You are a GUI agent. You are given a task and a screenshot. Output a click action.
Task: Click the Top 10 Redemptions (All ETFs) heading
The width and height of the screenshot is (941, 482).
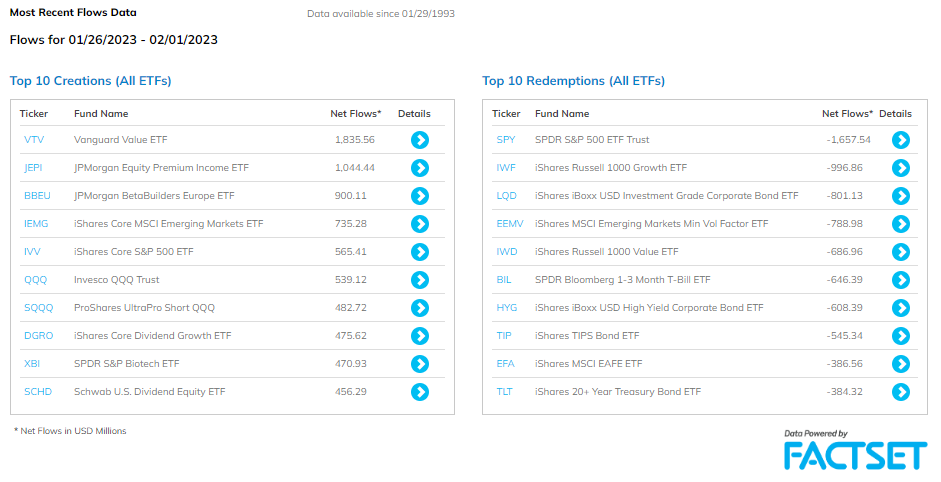[x=574, y=81]
